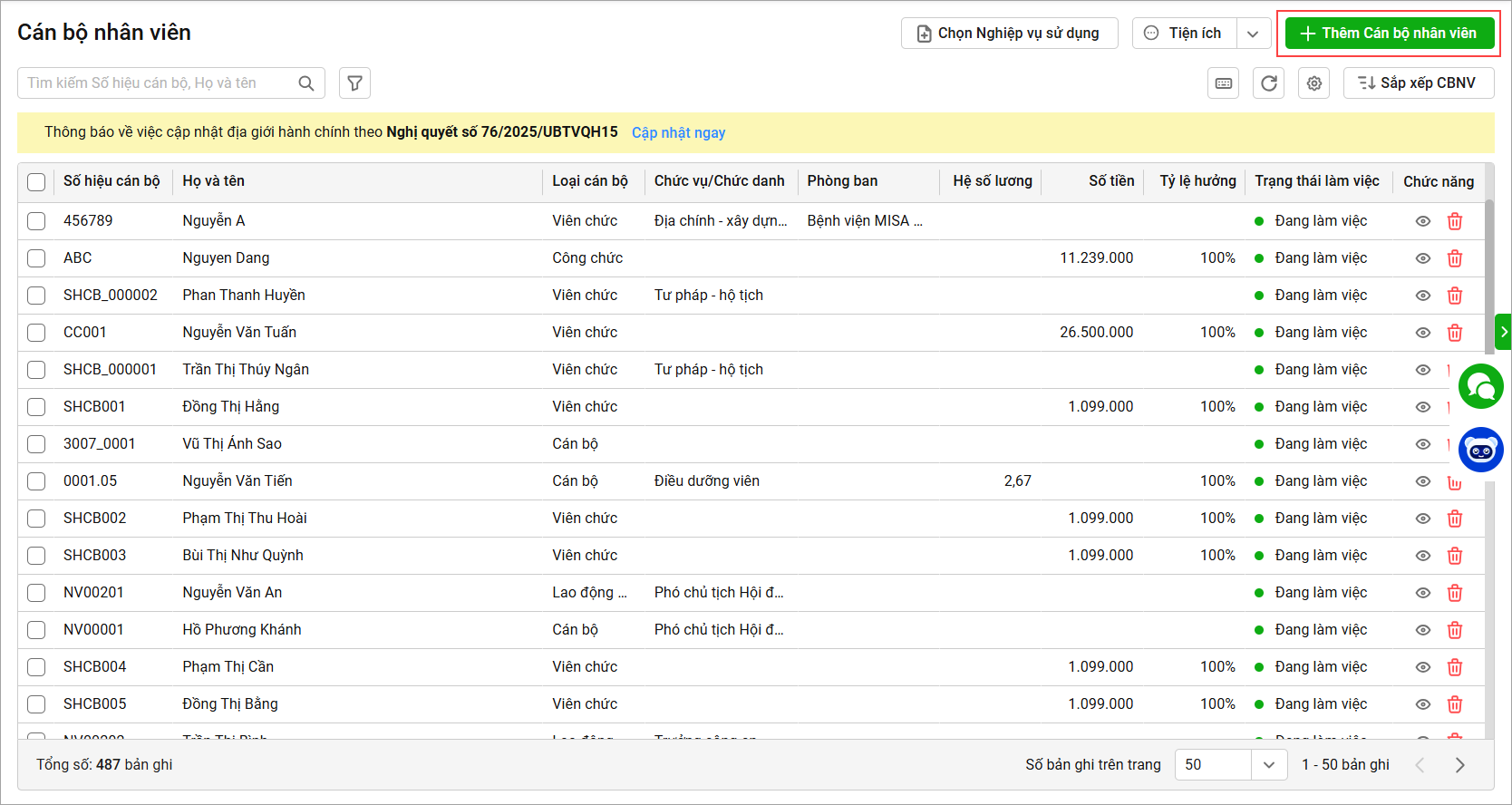Open the blue robot assistant icon
Viewport: 1512px width, 805px height.
point(1480,450)
